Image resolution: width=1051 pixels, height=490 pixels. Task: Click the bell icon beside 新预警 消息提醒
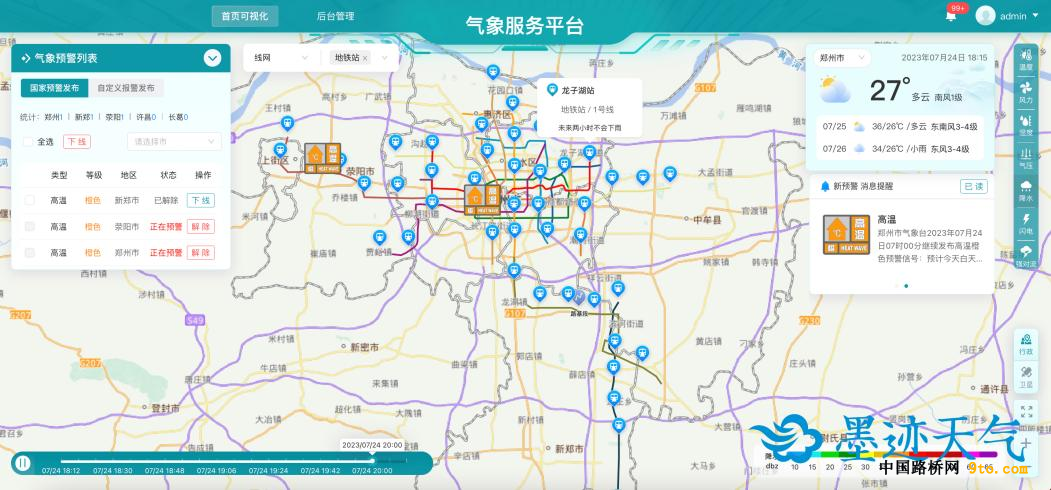point(825,186)
